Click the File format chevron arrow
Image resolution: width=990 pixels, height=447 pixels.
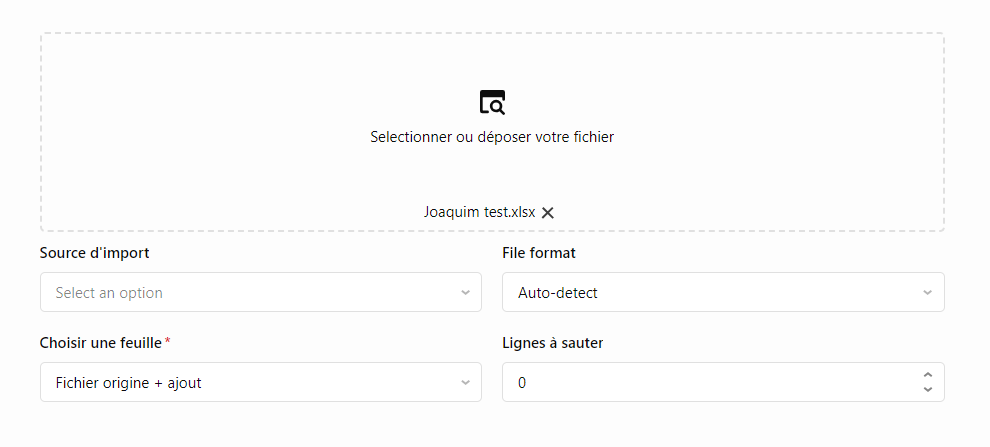(928, 293)
